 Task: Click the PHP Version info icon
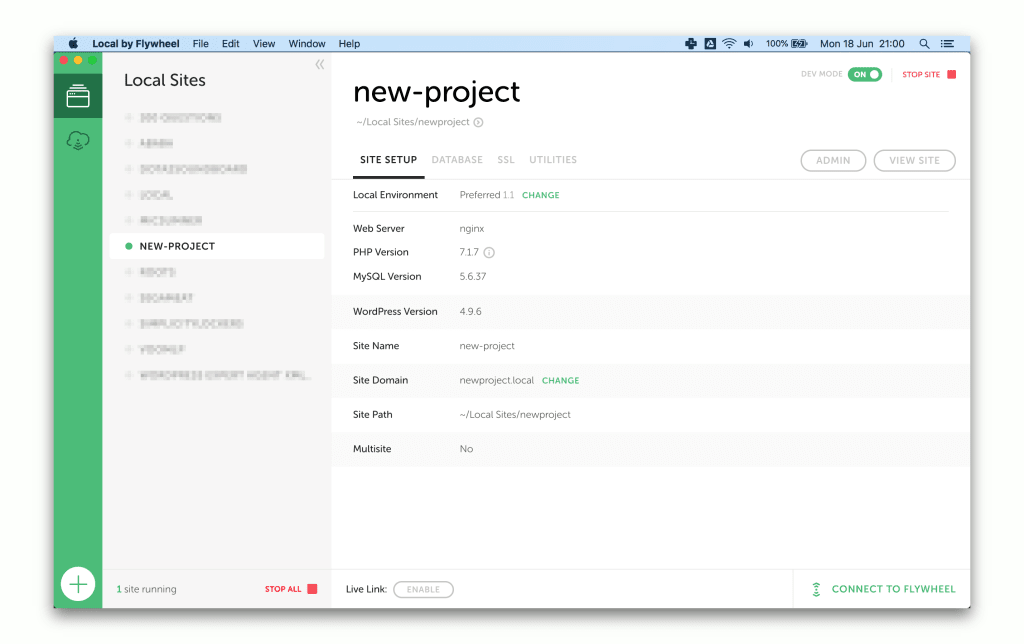tap(489, 253)
